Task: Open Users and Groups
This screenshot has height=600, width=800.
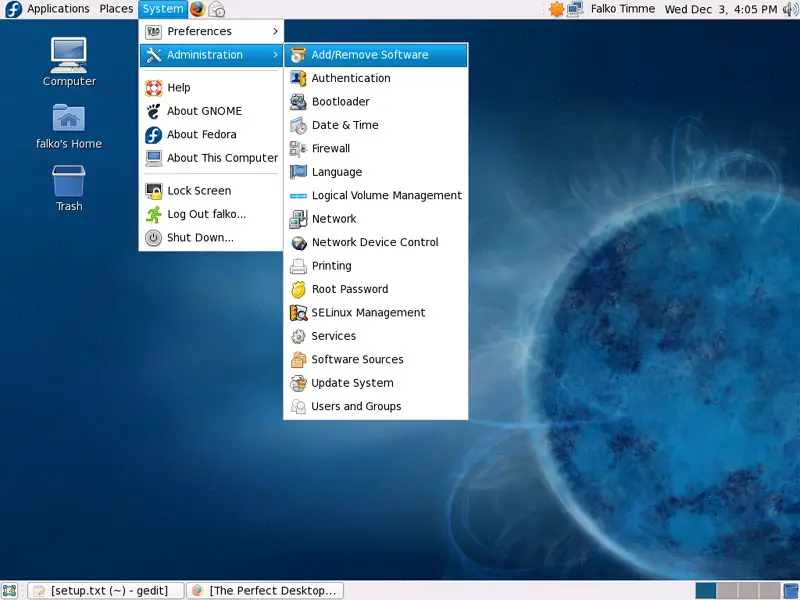Action: pyautogui.click(x=376, y=407)
